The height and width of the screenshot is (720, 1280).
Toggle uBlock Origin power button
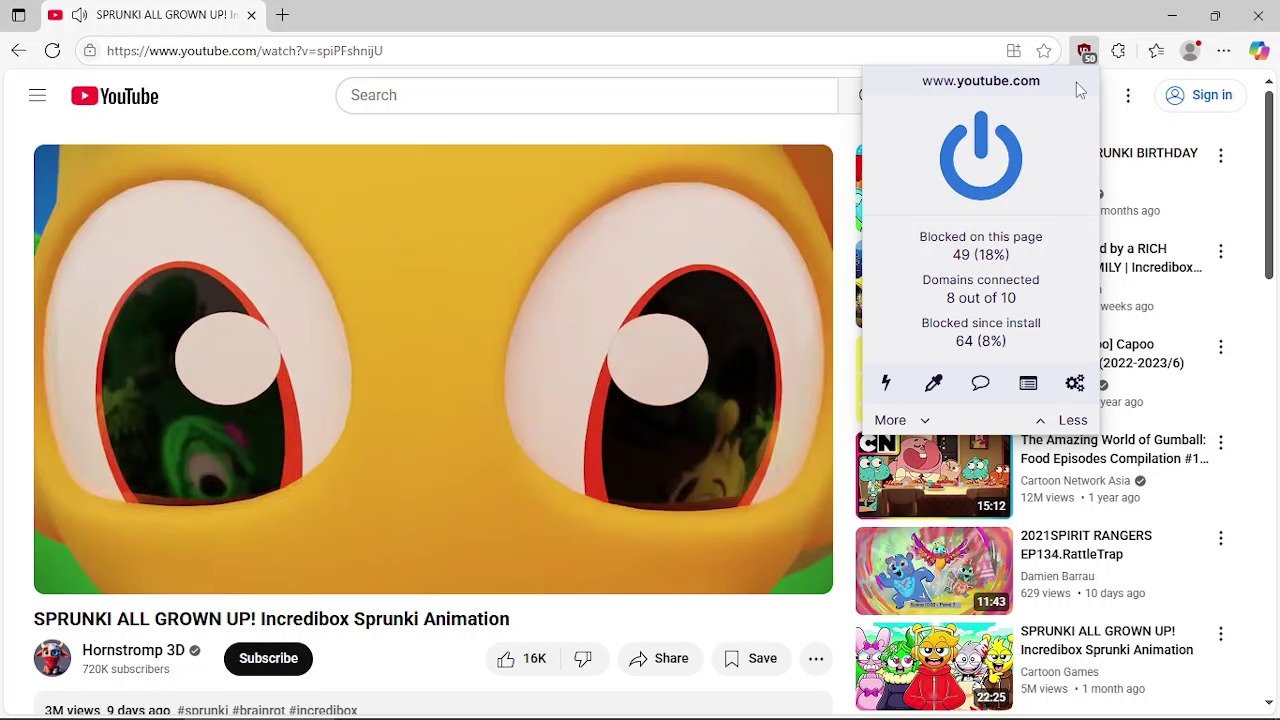[x=980, y=155]
